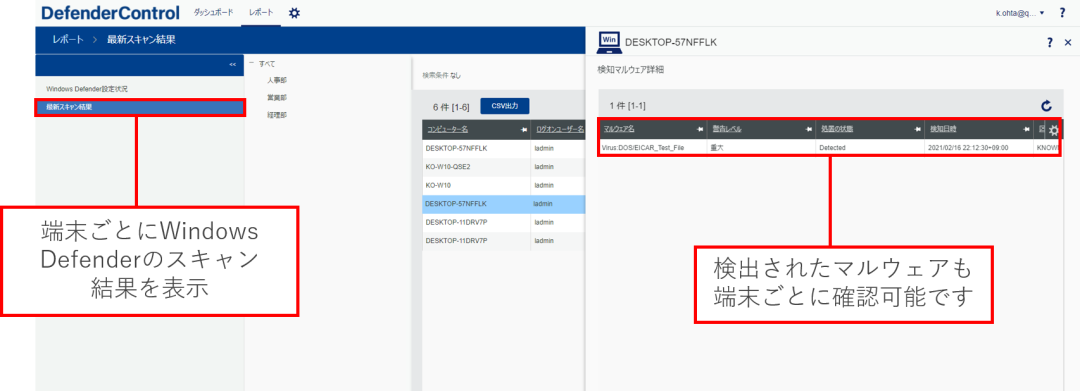
Task: Switch to the レポート tab
Action: 261,12
